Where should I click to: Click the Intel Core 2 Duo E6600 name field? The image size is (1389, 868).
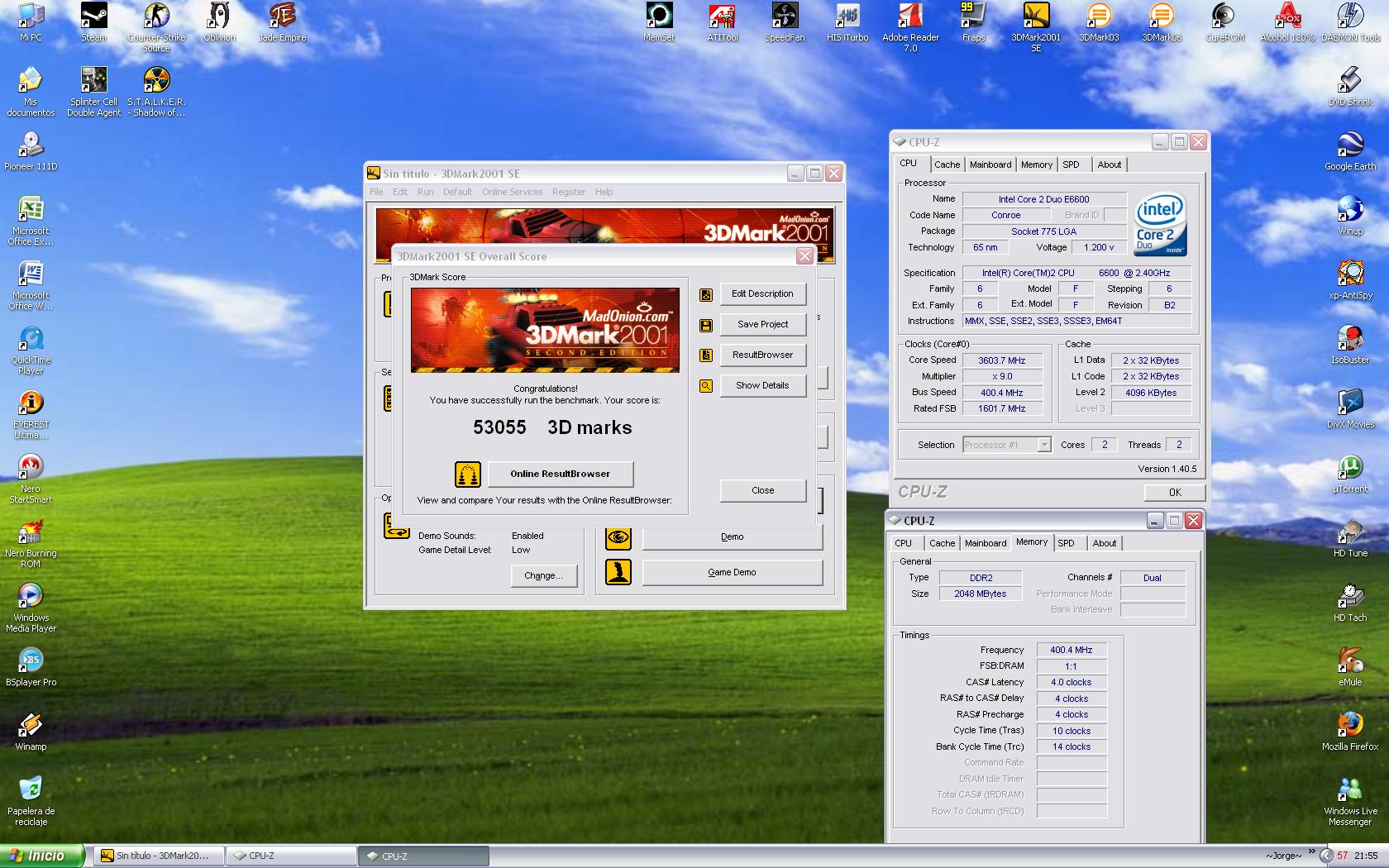pos(1043,199)
